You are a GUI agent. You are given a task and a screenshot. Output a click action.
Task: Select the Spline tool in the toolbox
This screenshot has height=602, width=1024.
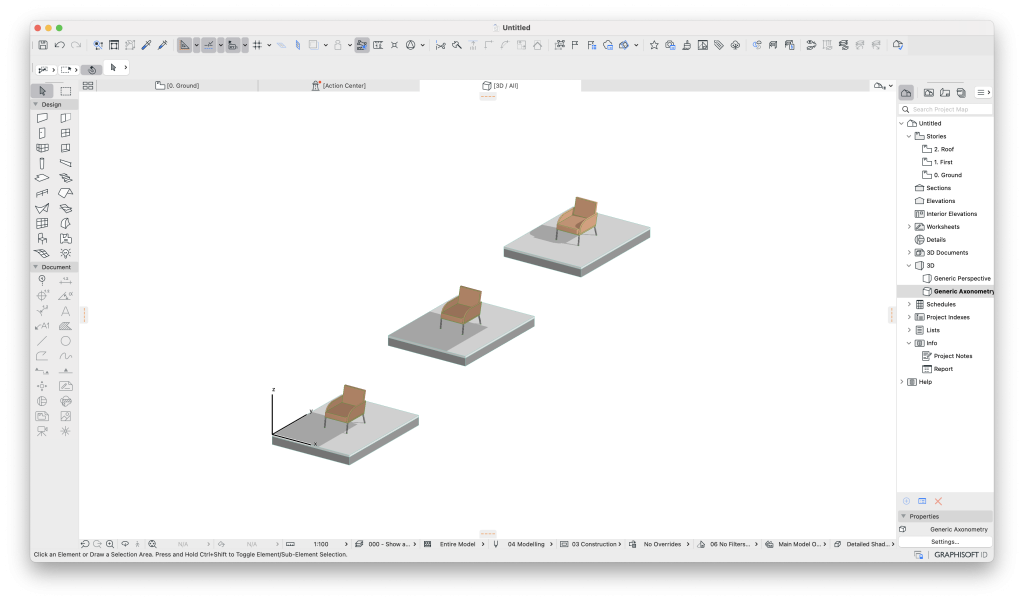[65, 356]
